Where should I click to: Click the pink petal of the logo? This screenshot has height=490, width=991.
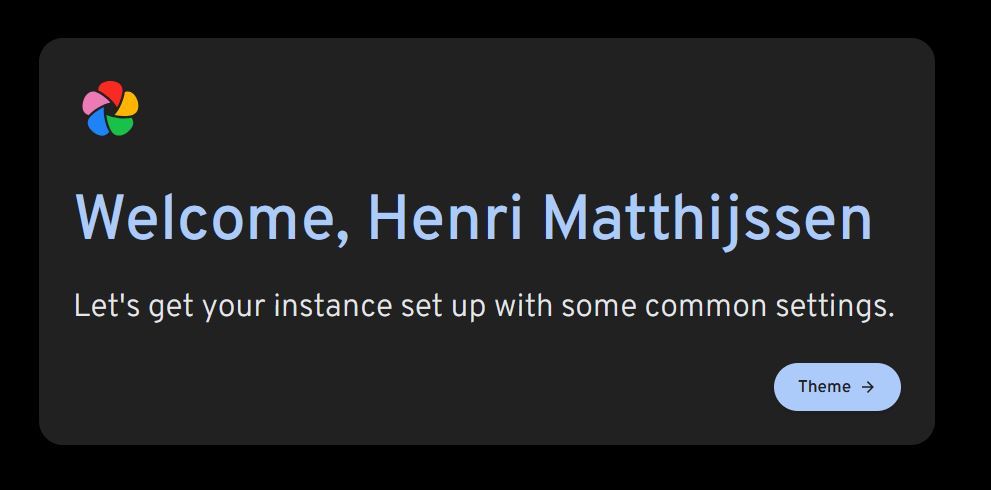93,101
